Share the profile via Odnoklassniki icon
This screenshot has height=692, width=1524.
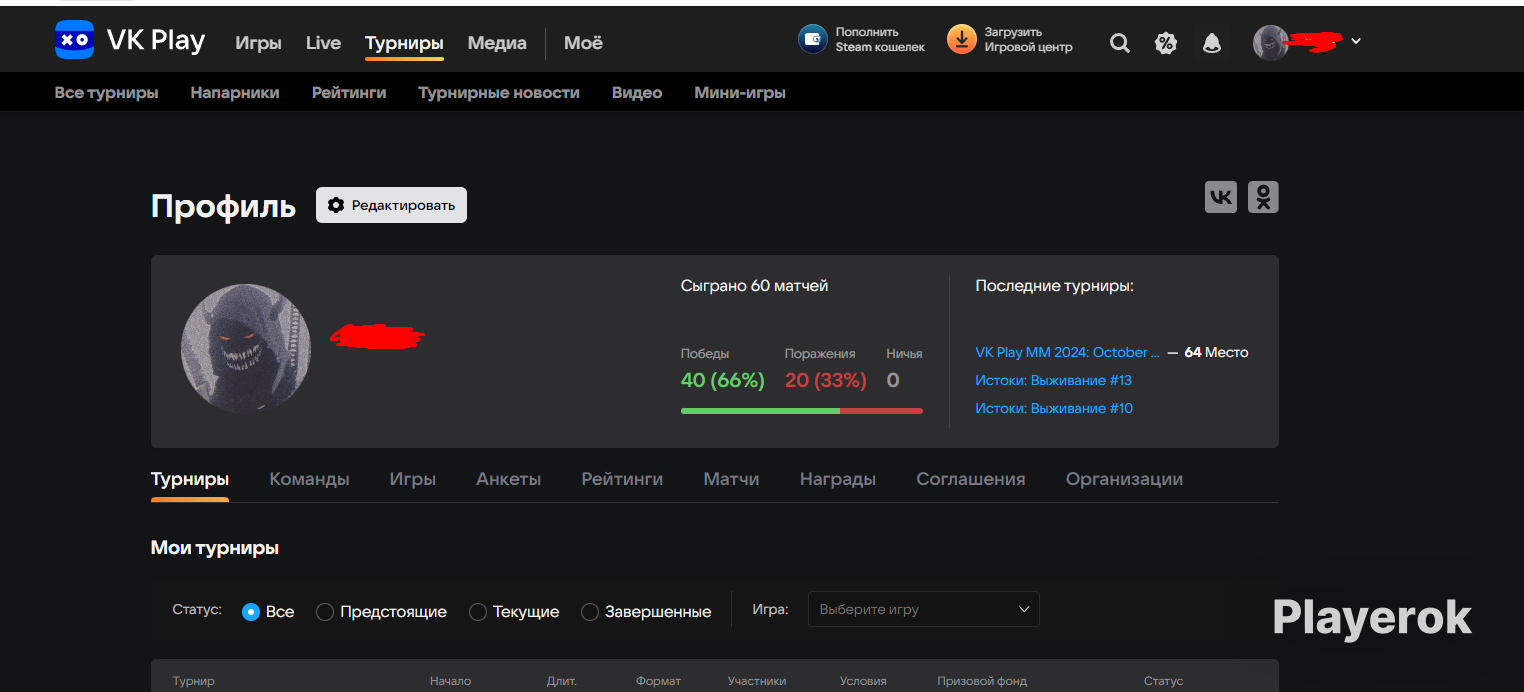coord(1263,197)
